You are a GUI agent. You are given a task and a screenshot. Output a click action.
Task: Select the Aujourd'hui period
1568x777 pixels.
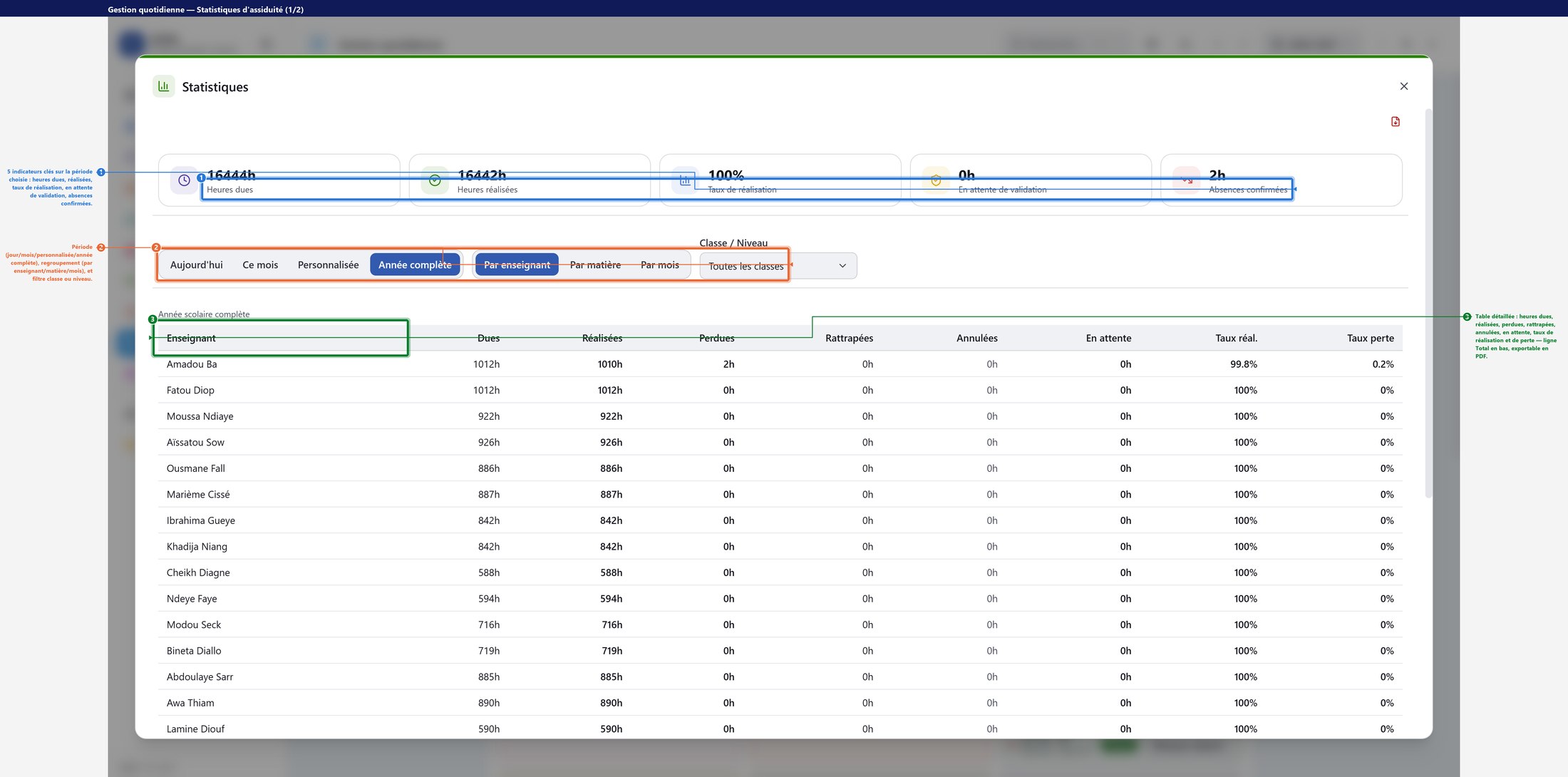tap(197, 264)
